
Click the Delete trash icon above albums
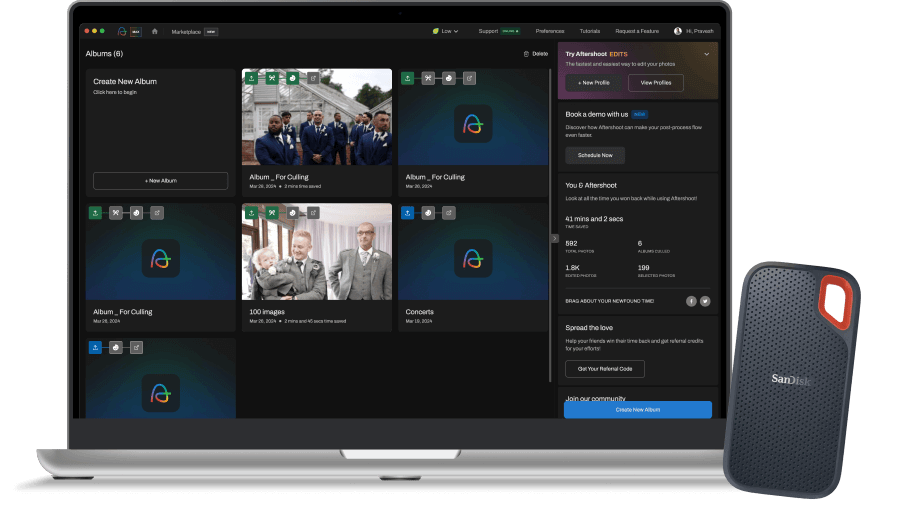pos(526,54)
